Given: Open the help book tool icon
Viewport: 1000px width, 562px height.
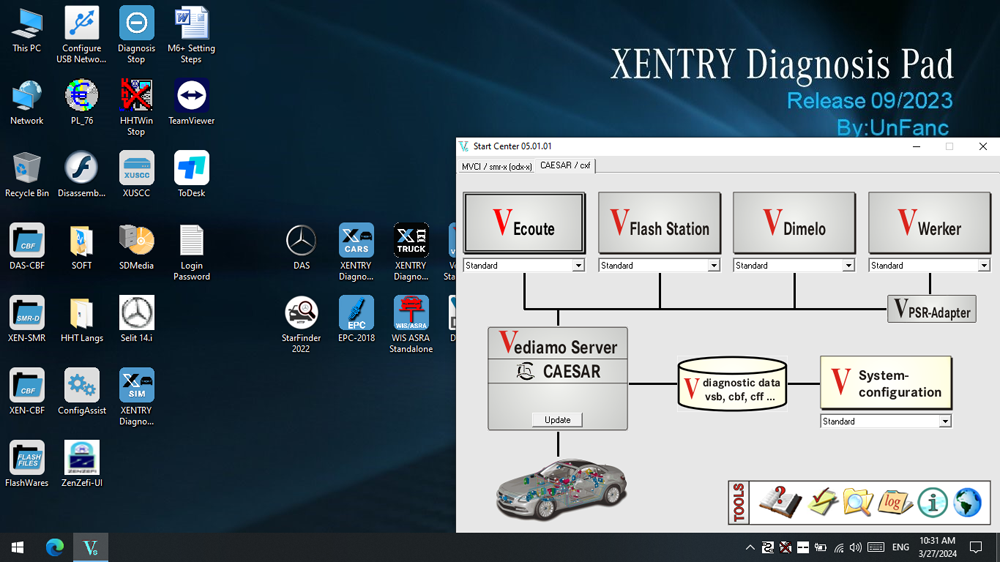Looking at the screenshot, I should (x=779, y=502).
